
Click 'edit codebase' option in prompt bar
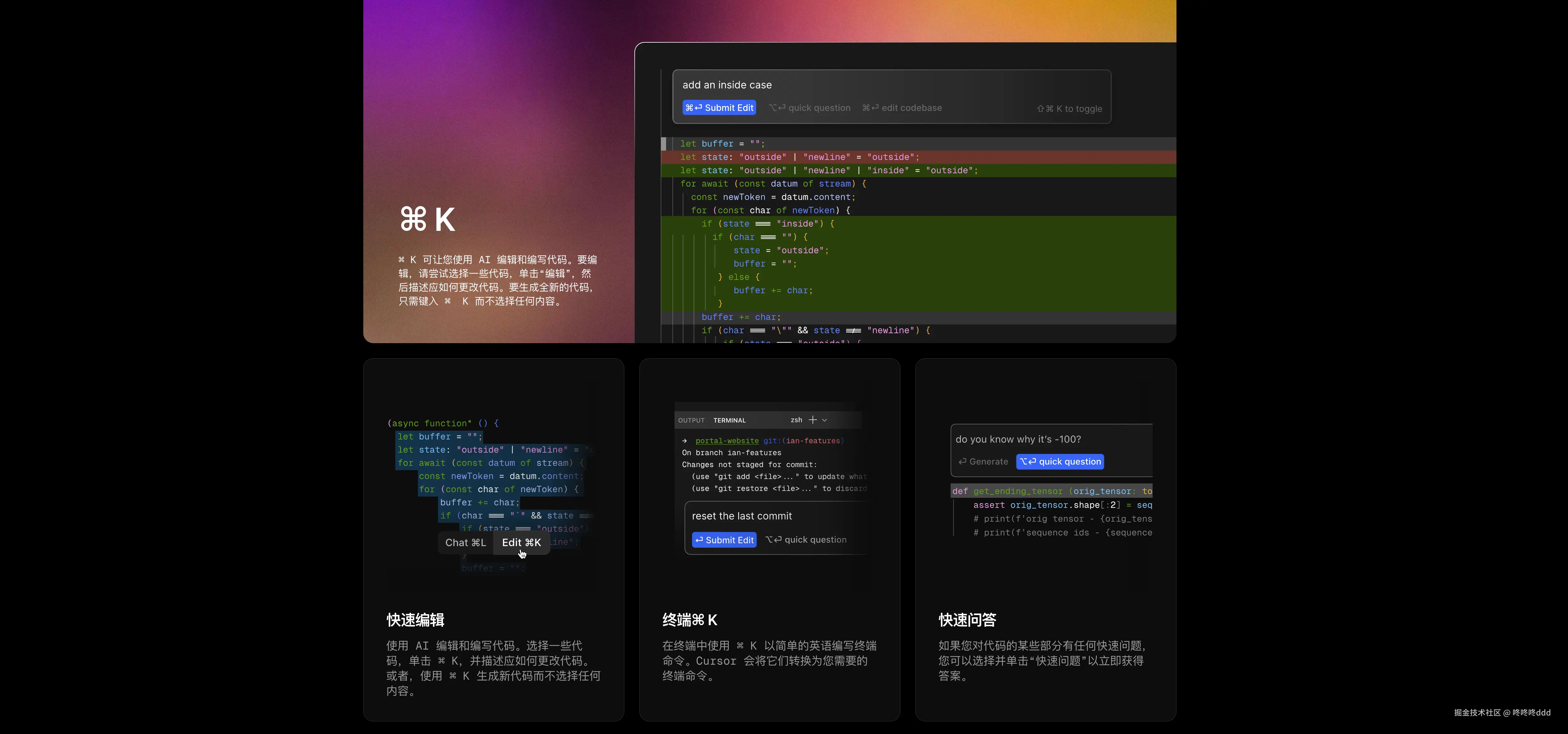click(x=902, y=108)
